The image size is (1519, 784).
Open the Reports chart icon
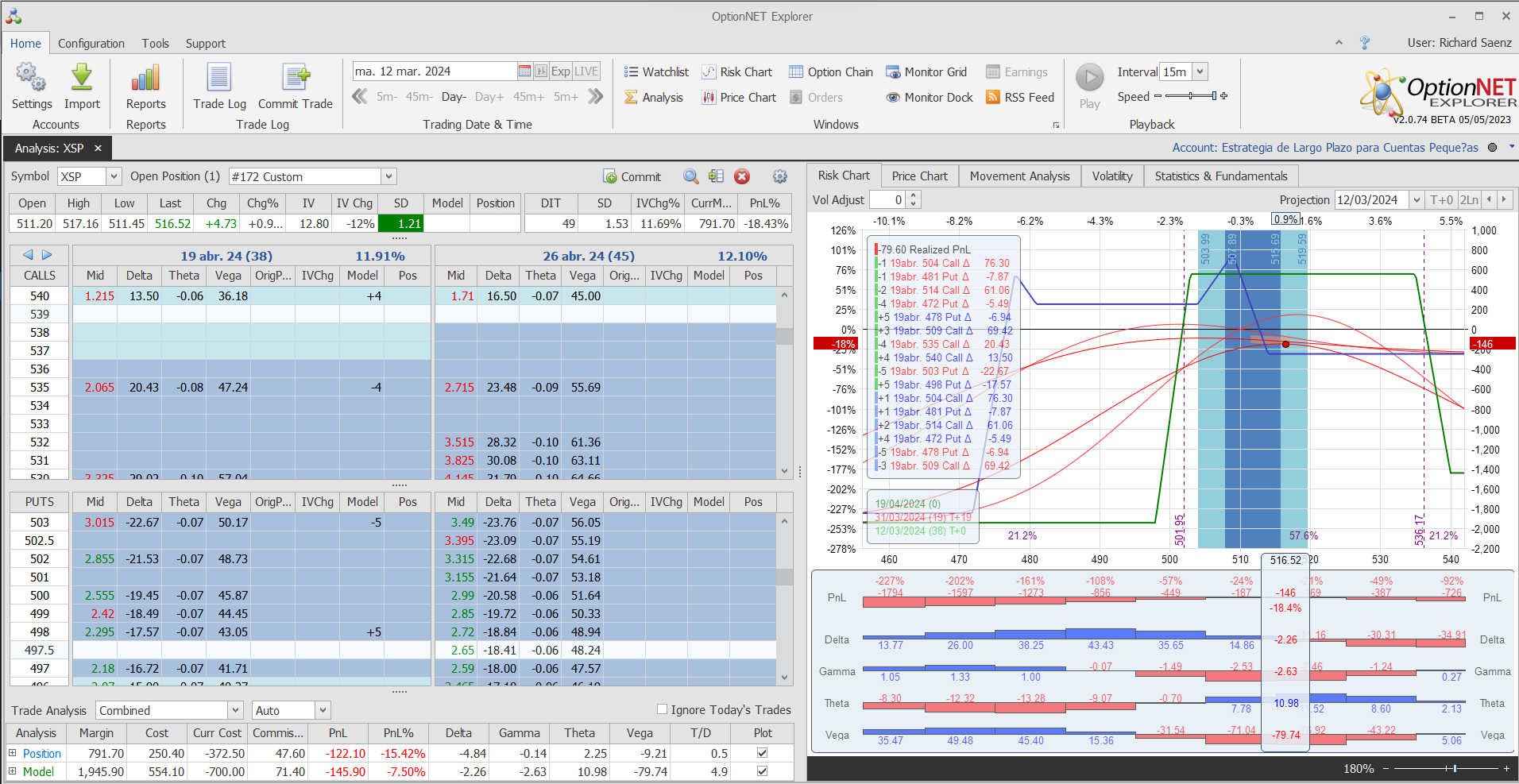[146, 78]
